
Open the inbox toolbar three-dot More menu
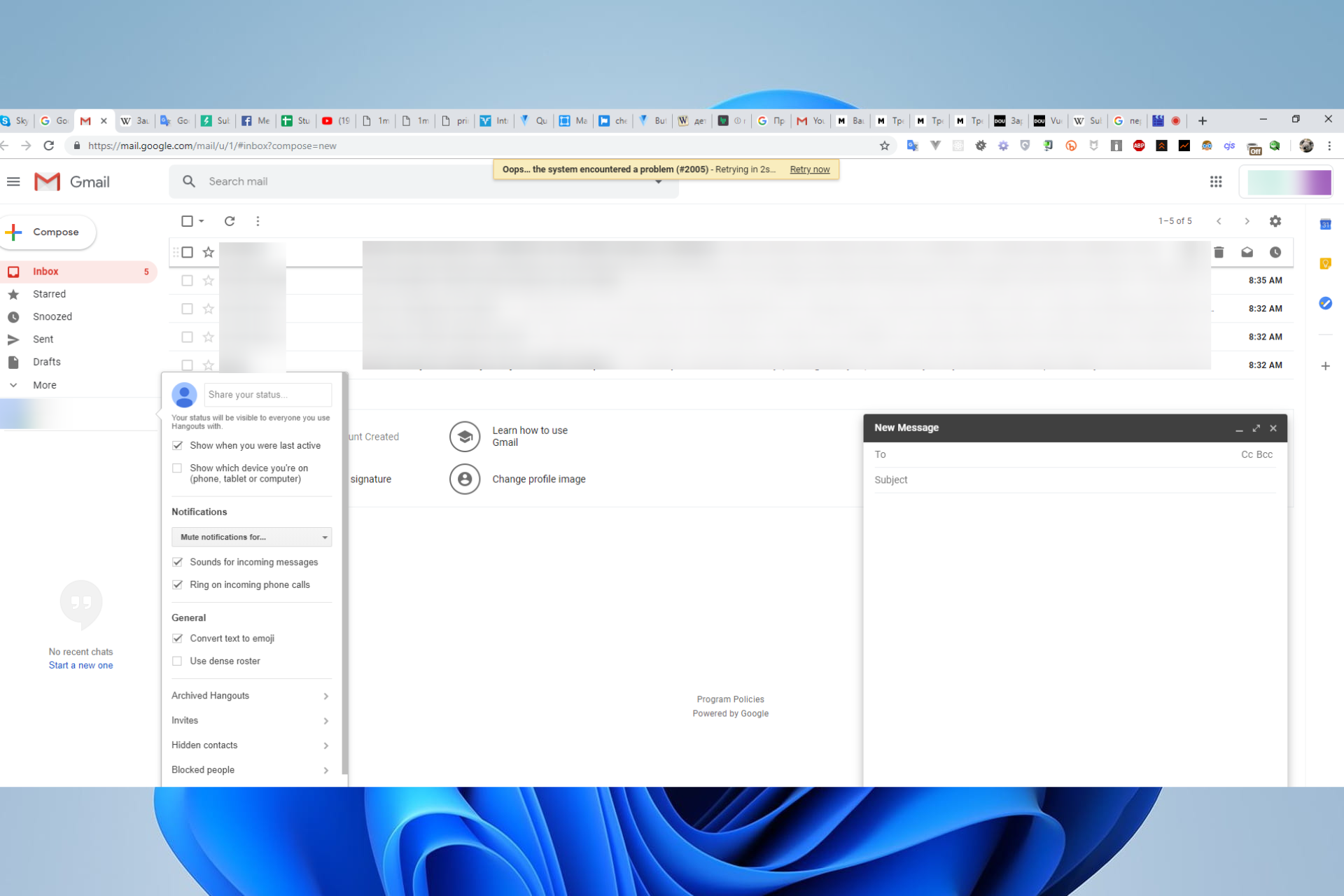pyautogui.click(x=258, y=221)
